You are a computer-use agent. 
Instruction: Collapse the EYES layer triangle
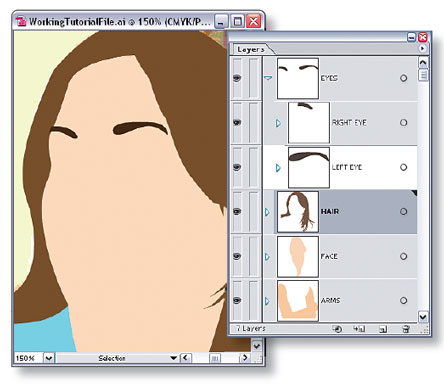tap(268, 78)
